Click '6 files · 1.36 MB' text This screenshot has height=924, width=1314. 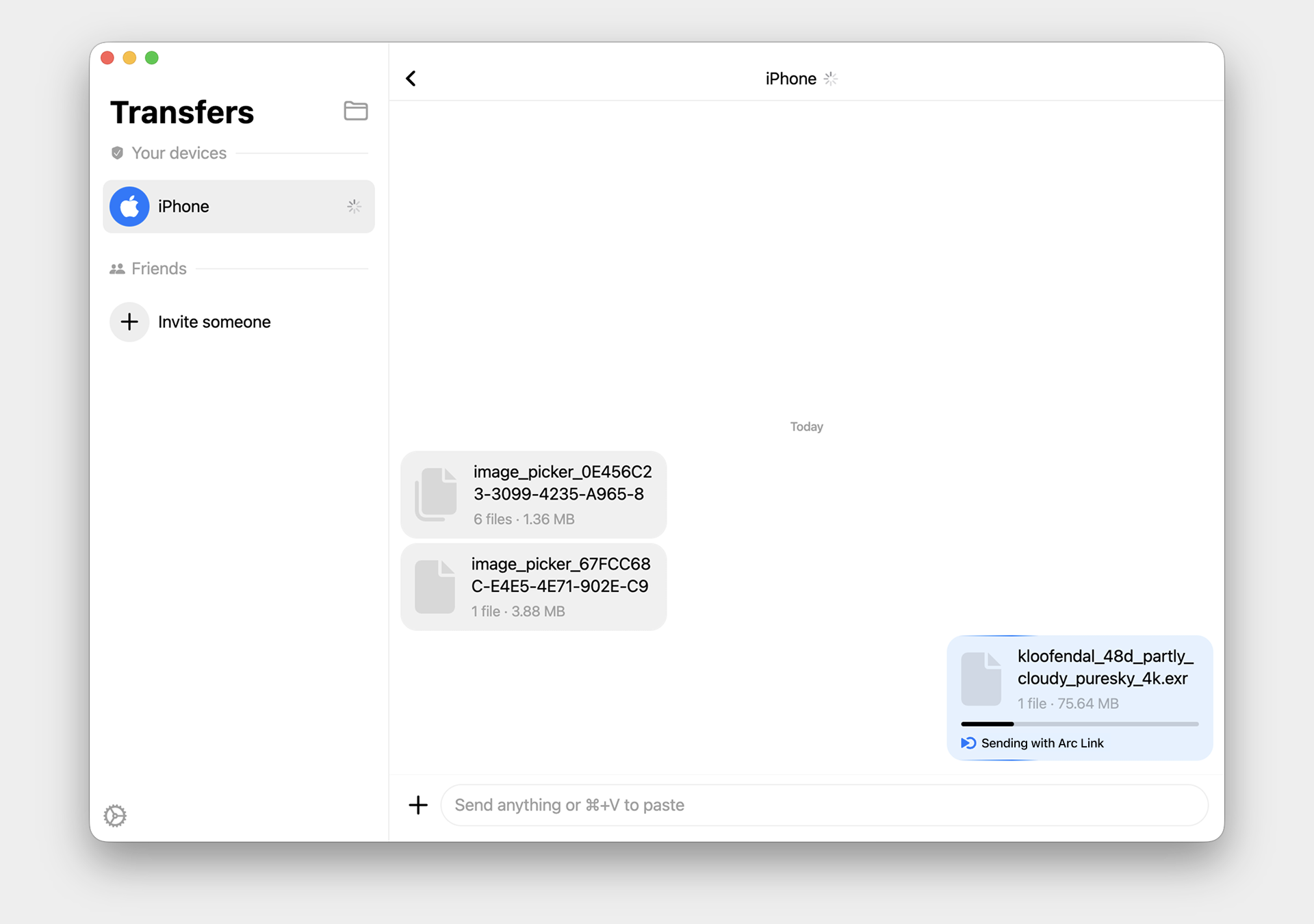(524, 519)
